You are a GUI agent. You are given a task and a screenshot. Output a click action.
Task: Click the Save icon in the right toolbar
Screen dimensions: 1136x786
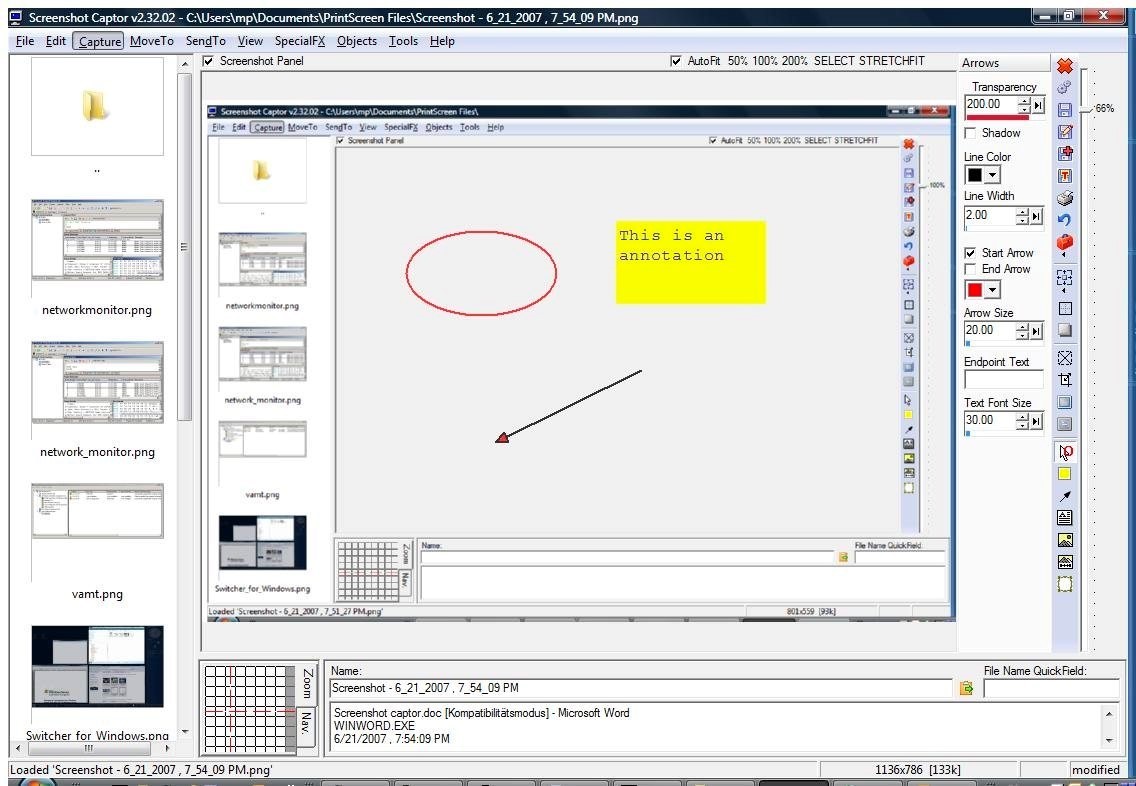pyautogui.click(x=1064, y=110)
